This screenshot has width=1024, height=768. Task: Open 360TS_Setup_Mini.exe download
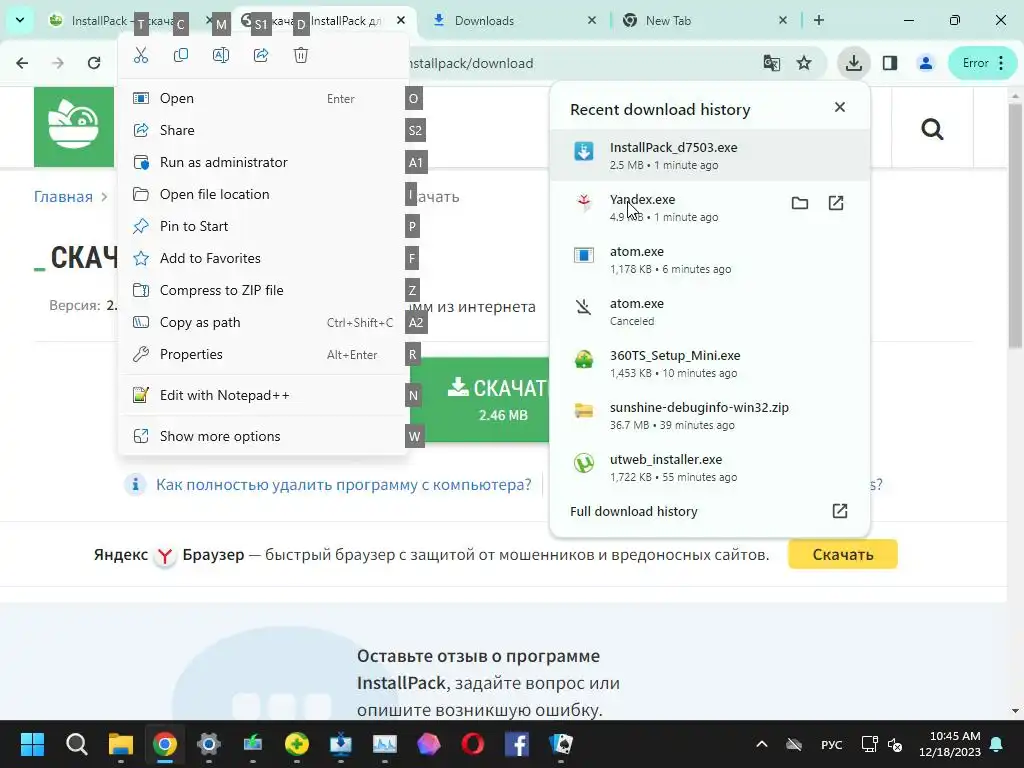click(x=710, y=364)
